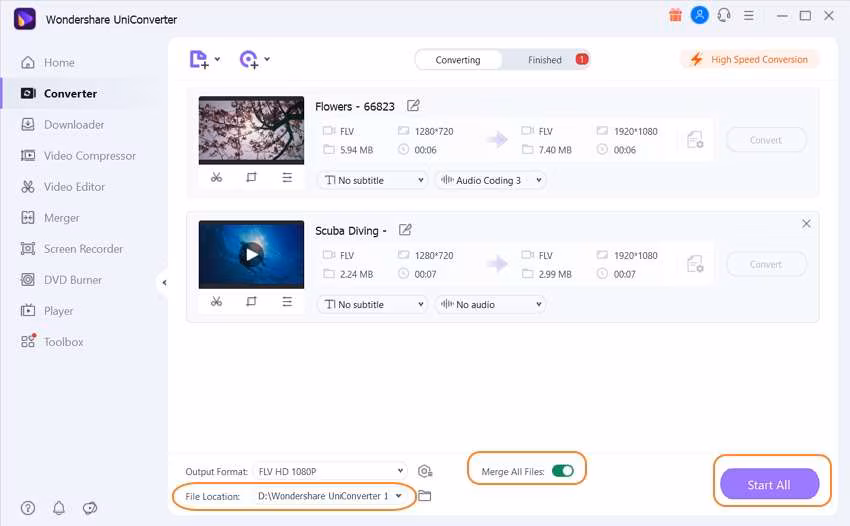The image size is (850, 526).
Task: Open Toolbox from the sidebar
Action: click(x=63, y=342)
